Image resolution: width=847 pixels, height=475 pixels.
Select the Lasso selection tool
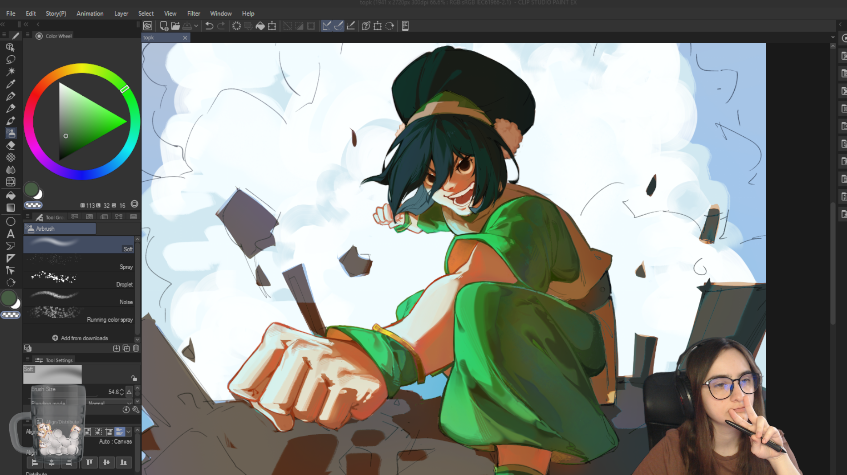click(x=10, y=59)
